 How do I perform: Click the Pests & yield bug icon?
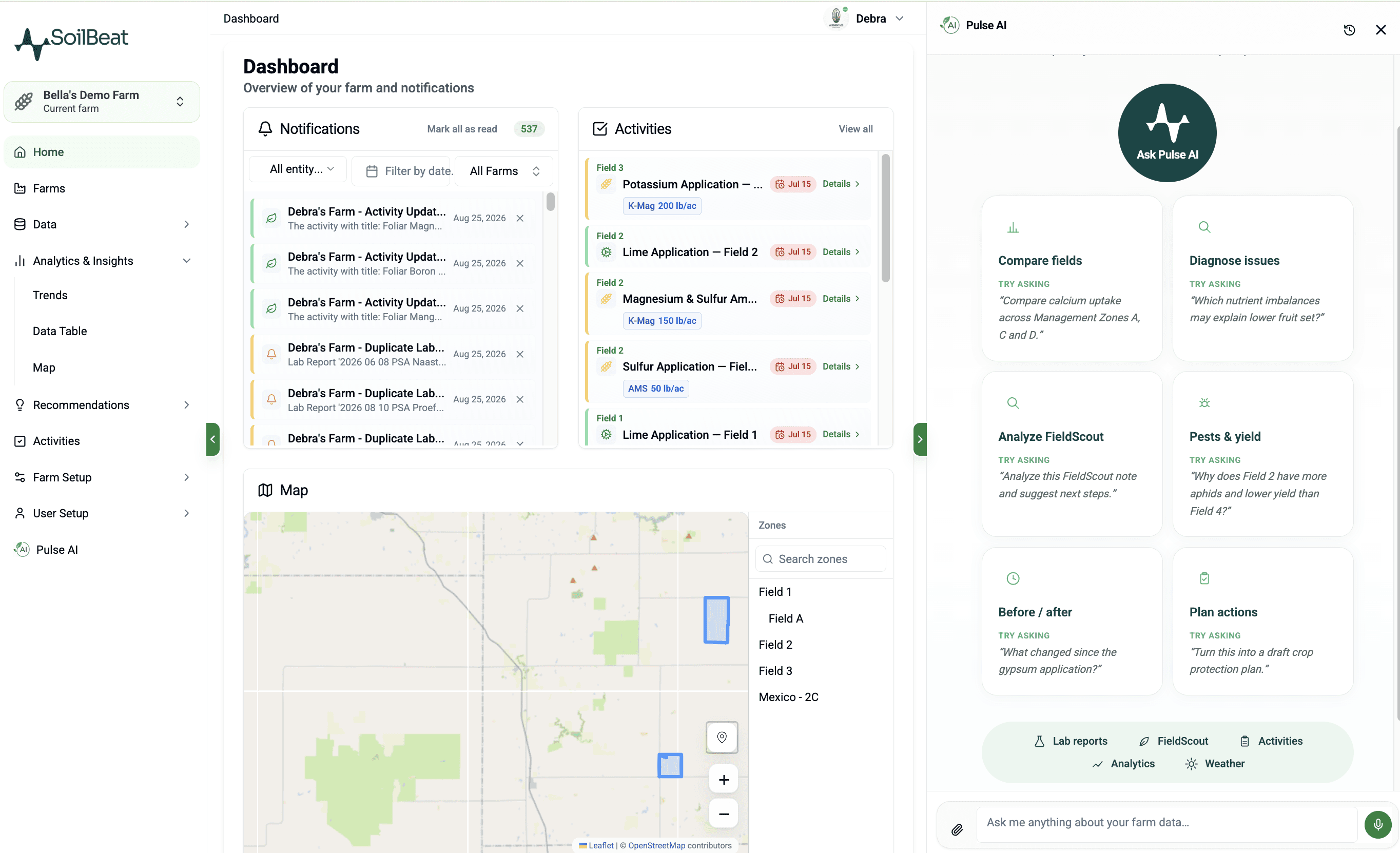click(1204, 402)
